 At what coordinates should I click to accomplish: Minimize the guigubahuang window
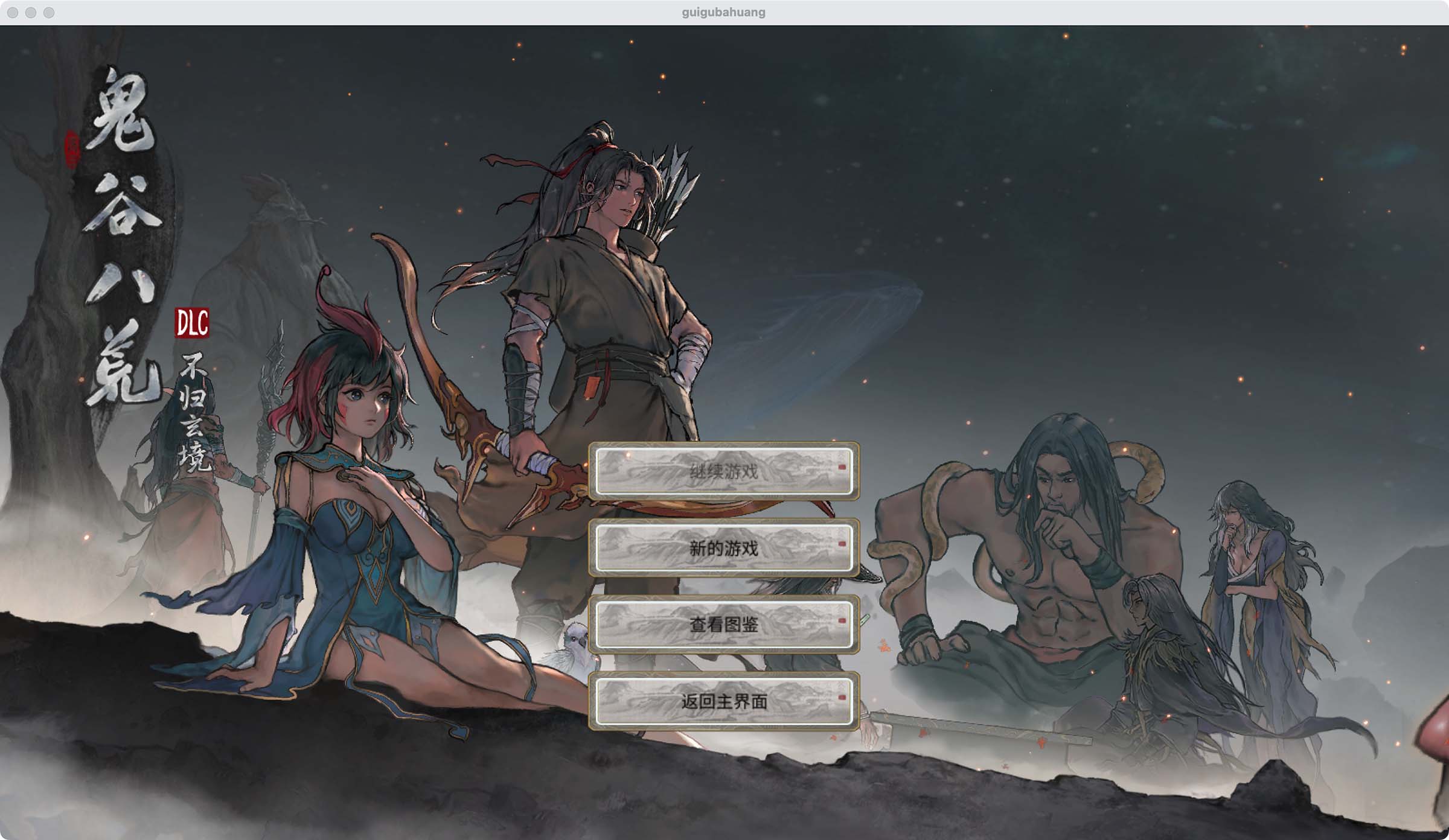pyautogui.click(x=31, y=13)
